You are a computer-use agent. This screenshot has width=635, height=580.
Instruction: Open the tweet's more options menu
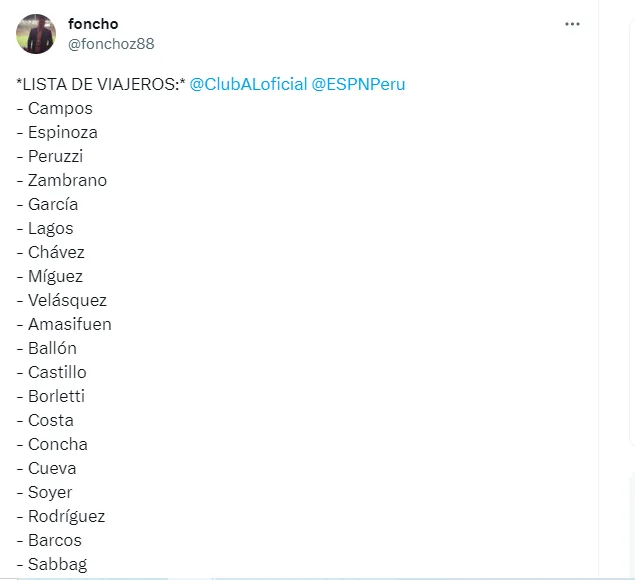(x=572, y=25)
